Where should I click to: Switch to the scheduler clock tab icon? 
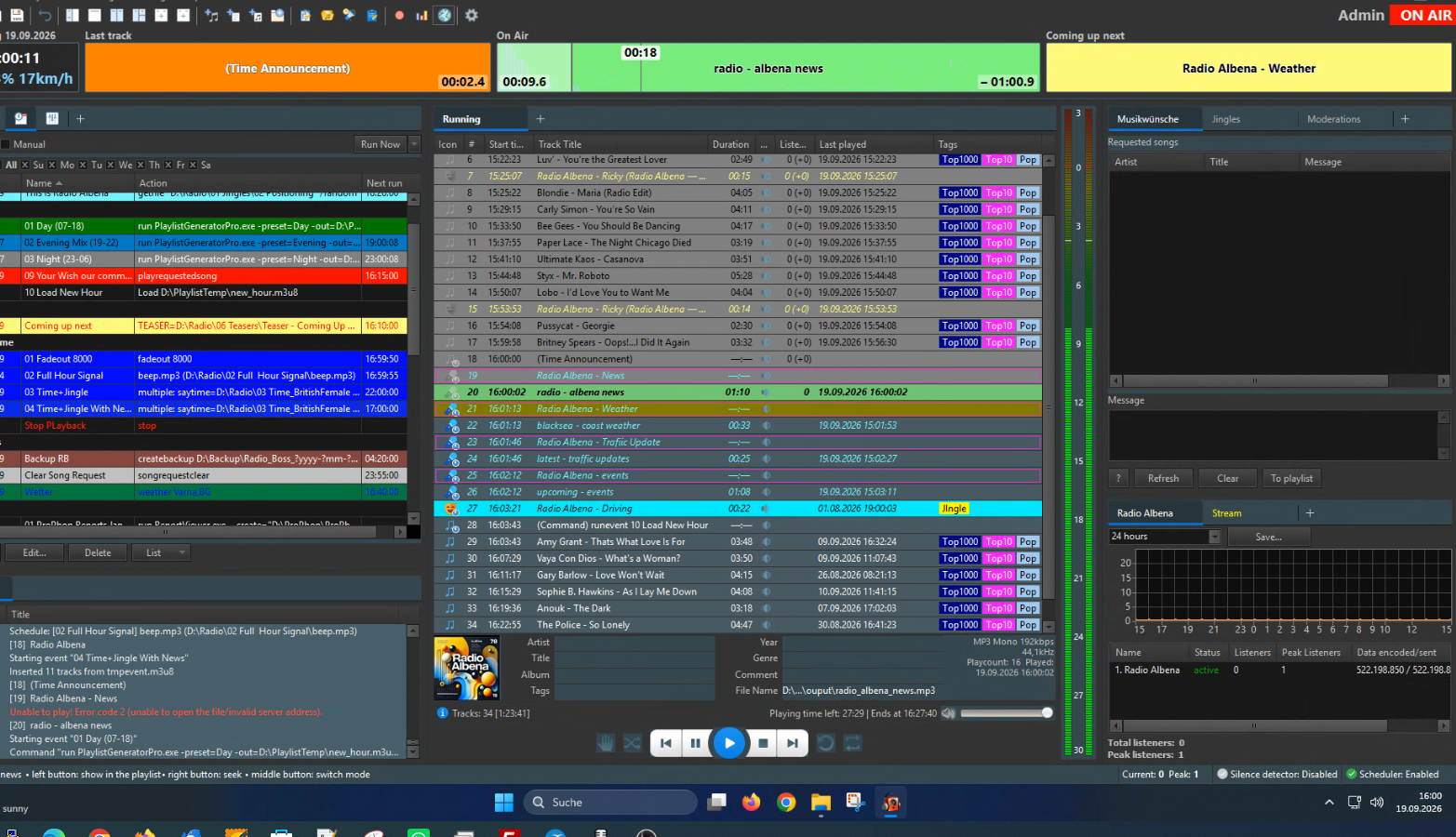click(x=20, y=118)
